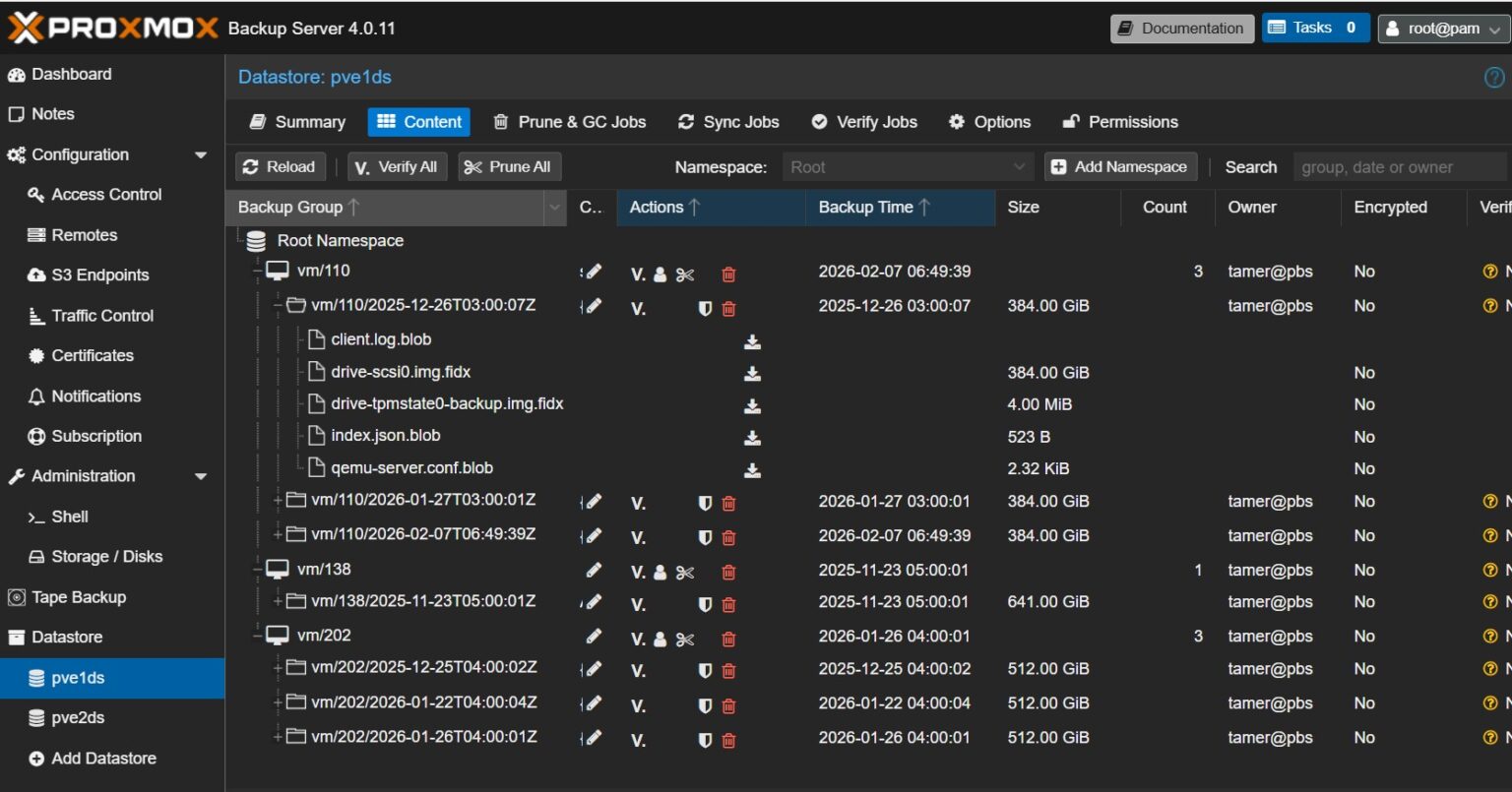
Task: Click the verify icon for vm/138/2025-11-23T05:00:01Z
Action: pyautogui.click(x=638, y=604)
